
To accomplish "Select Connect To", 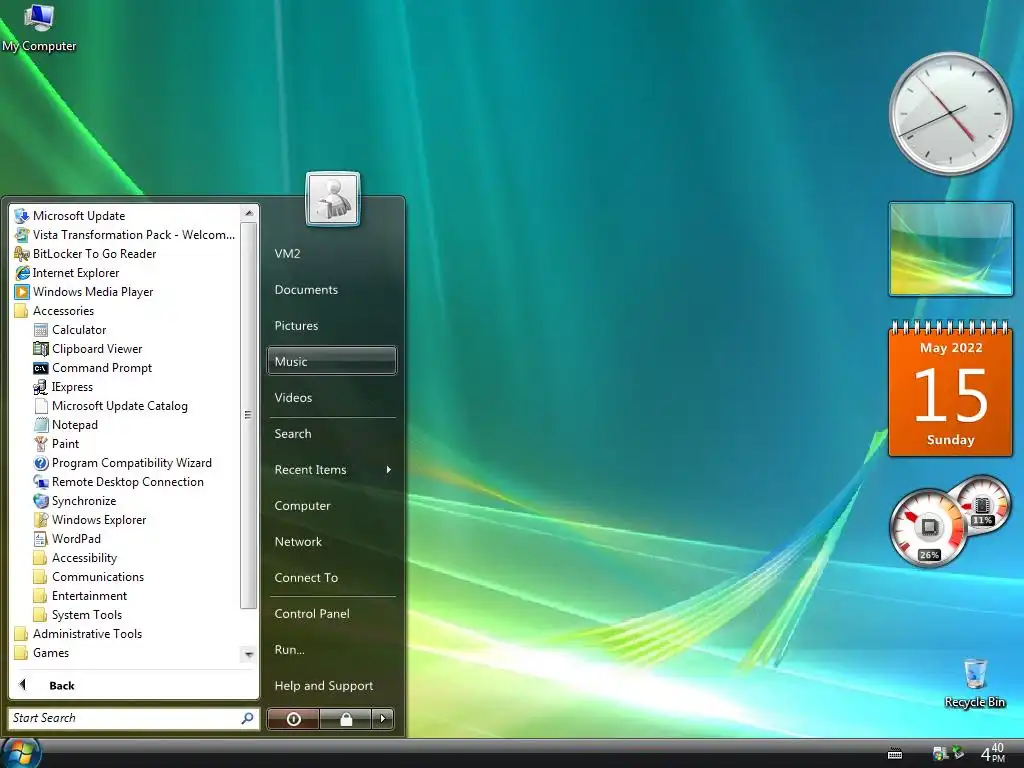I will tap(332, 577).
